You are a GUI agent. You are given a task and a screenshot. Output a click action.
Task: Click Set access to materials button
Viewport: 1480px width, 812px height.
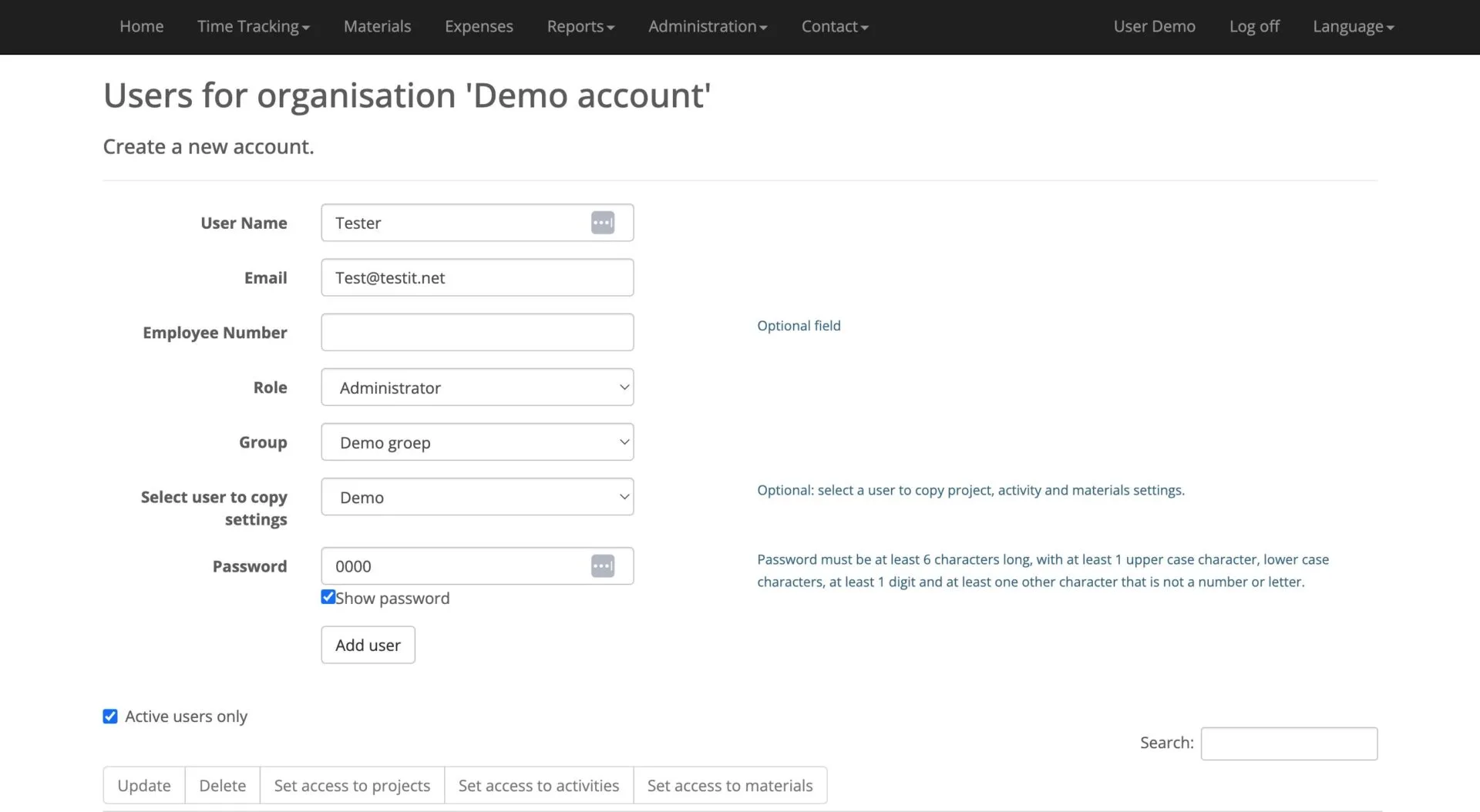tap(729, 785)
